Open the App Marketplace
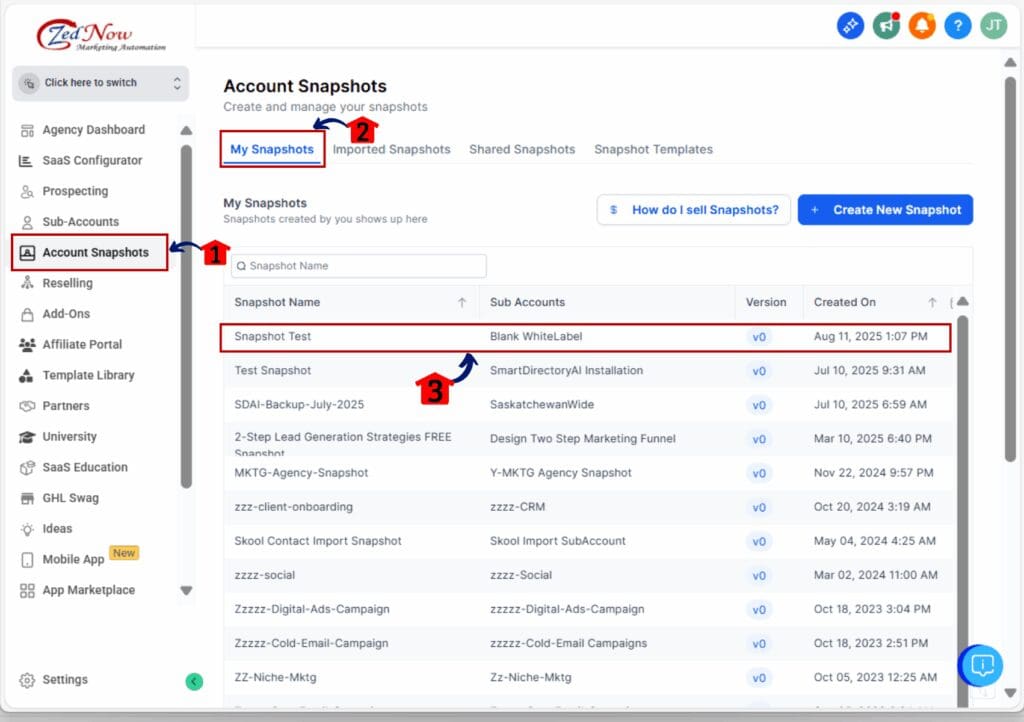Screen dimensions: 1024x722 [x=87, y=590]
